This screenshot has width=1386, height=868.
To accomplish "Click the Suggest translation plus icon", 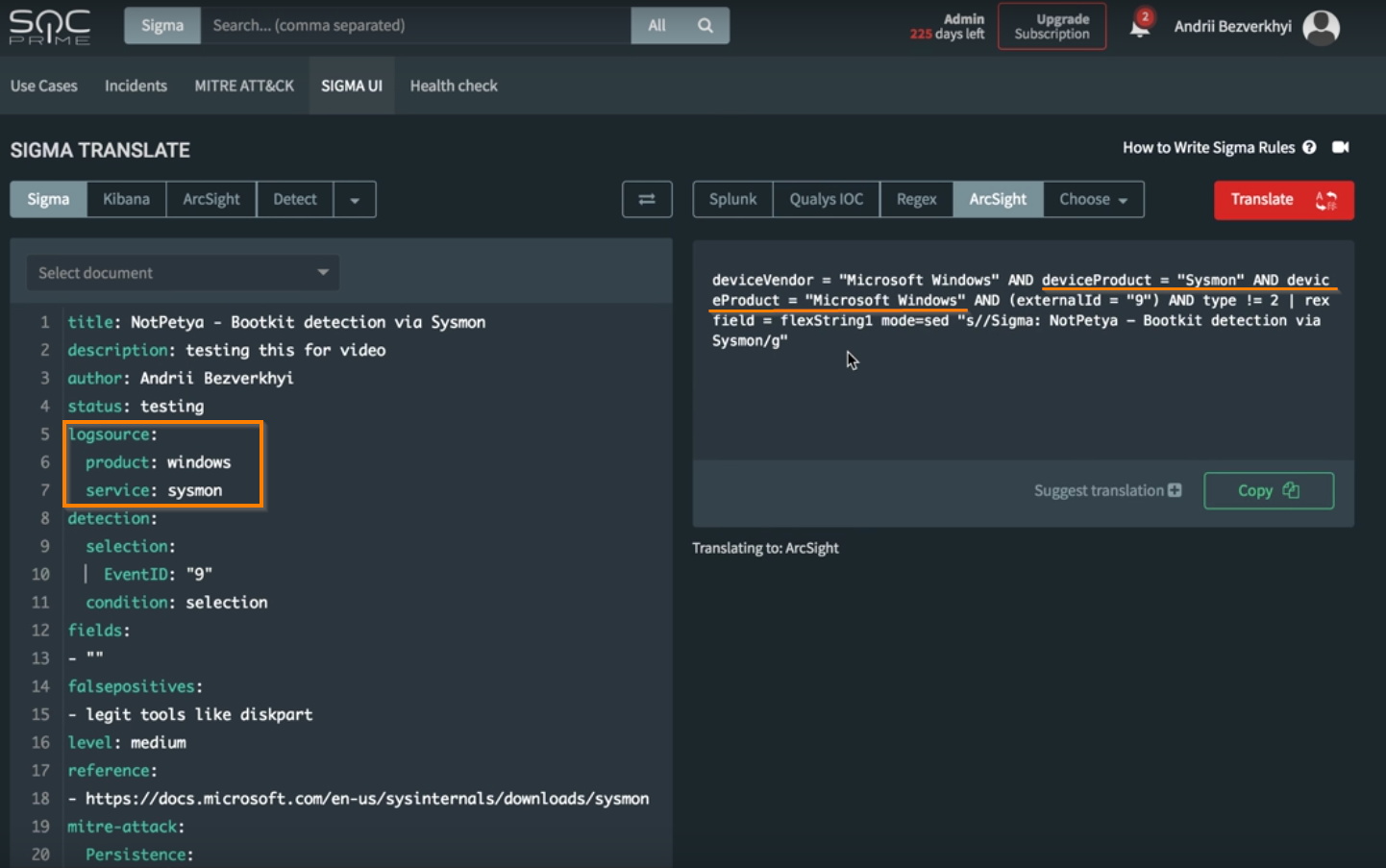I will tap(1175, 490).
